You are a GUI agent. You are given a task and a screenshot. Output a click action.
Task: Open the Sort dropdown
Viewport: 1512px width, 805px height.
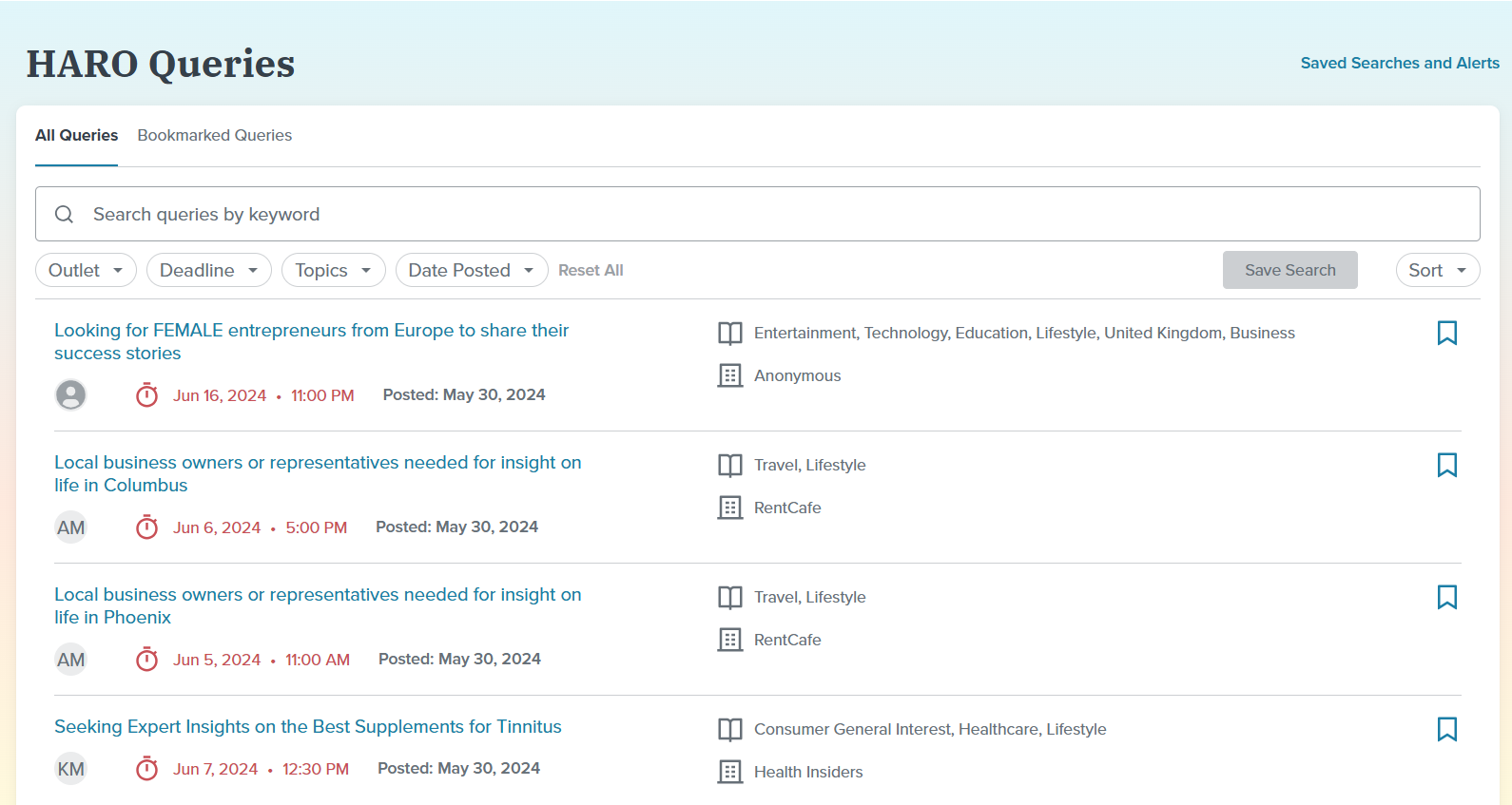point(1437,270)
